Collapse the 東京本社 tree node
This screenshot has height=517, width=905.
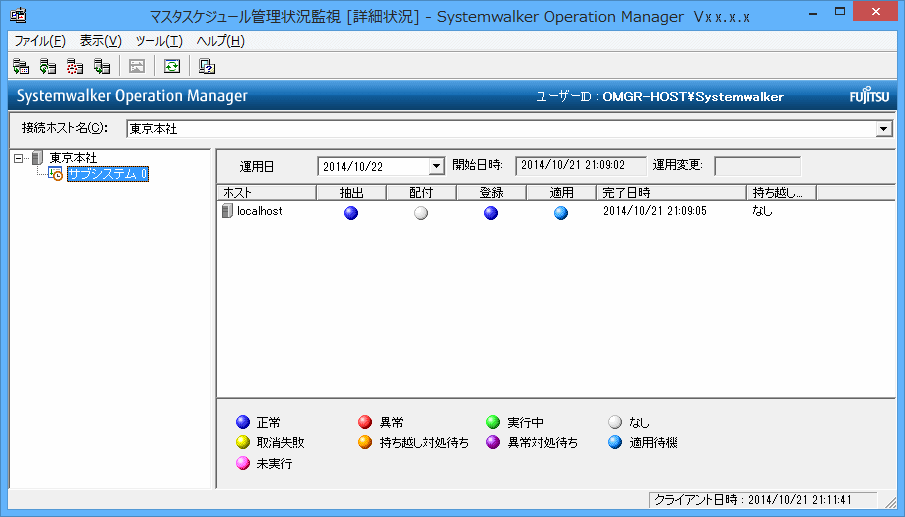[18, 158]
